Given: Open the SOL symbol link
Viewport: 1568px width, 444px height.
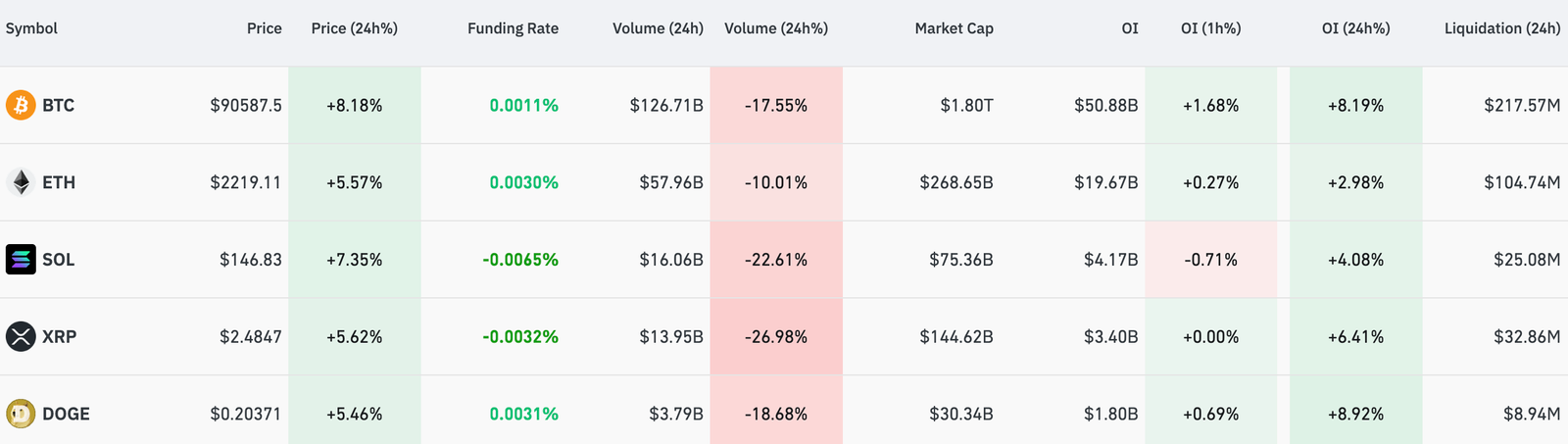Looking at the screenshot, I should pos(58,260).
